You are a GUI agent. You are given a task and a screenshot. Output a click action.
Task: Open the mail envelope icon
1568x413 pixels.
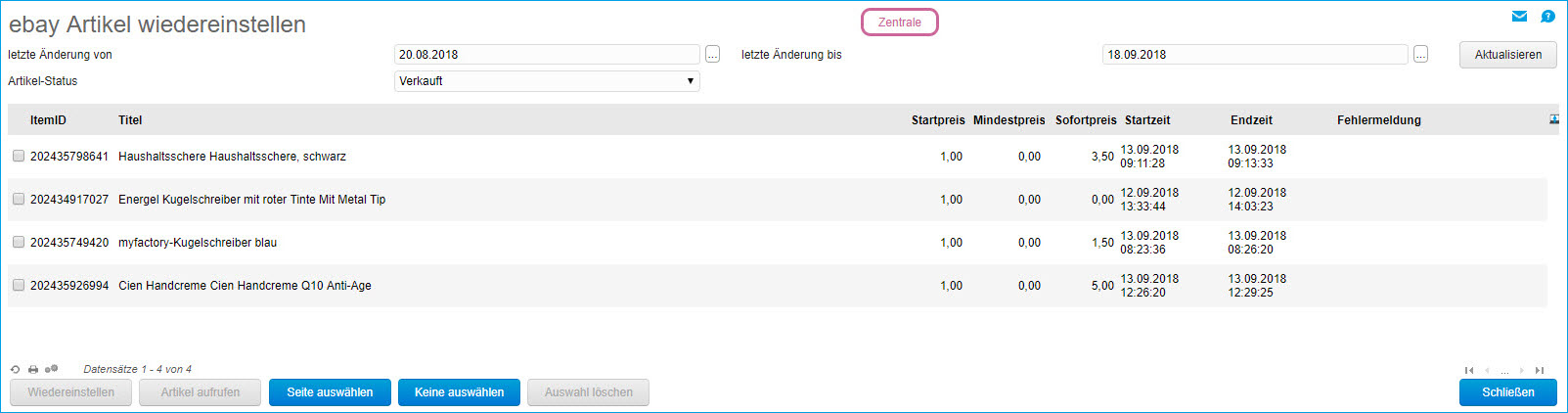1519,16
